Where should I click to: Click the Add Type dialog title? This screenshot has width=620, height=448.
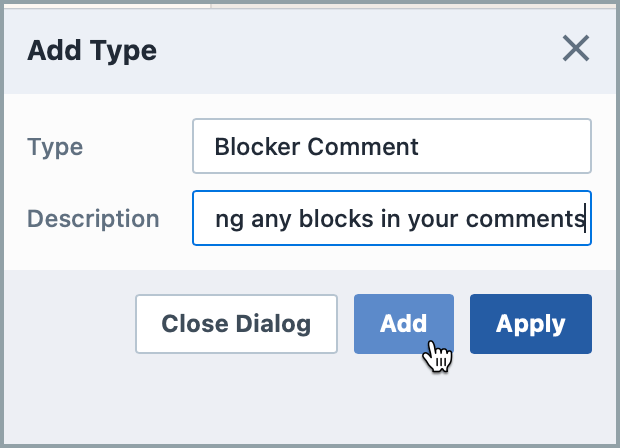click(92, 50)
